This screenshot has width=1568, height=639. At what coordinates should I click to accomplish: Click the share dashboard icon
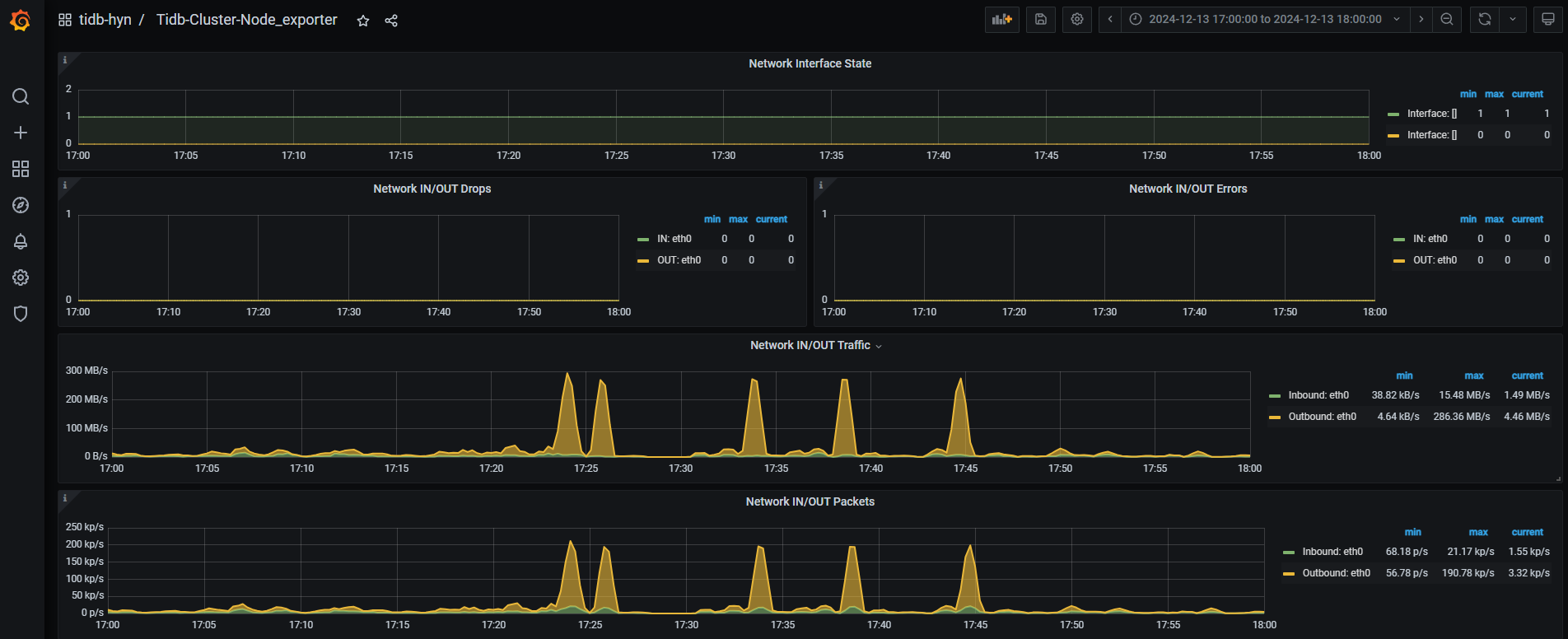coord(391,21)
